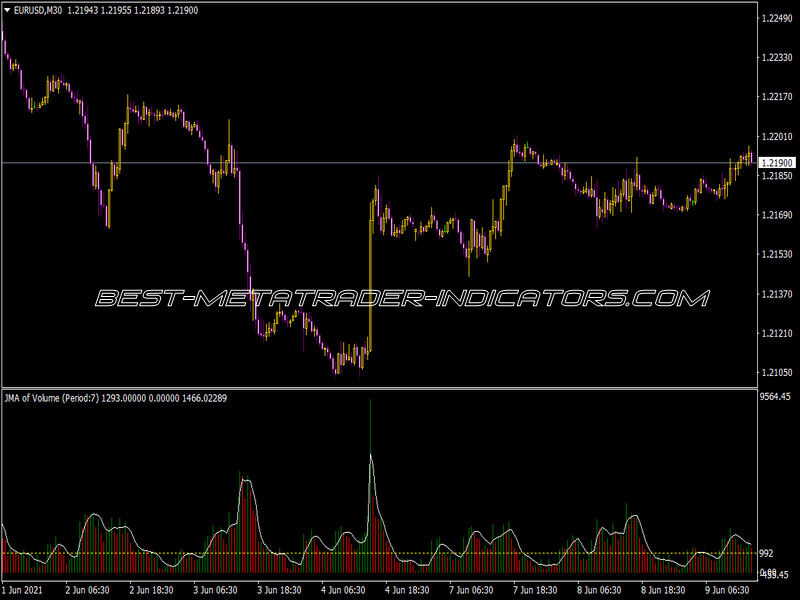The height and width of the screenshot is (600, 800).
Task: Click the 9 Jun 06:30 time axis label
Action: (727, 590)
